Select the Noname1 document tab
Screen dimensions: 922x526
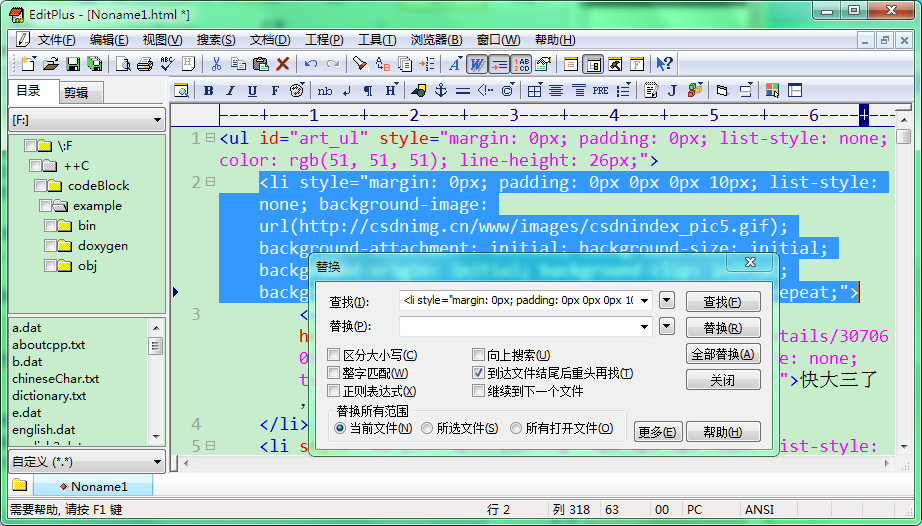pyautogui.click(x=93, y=486)
